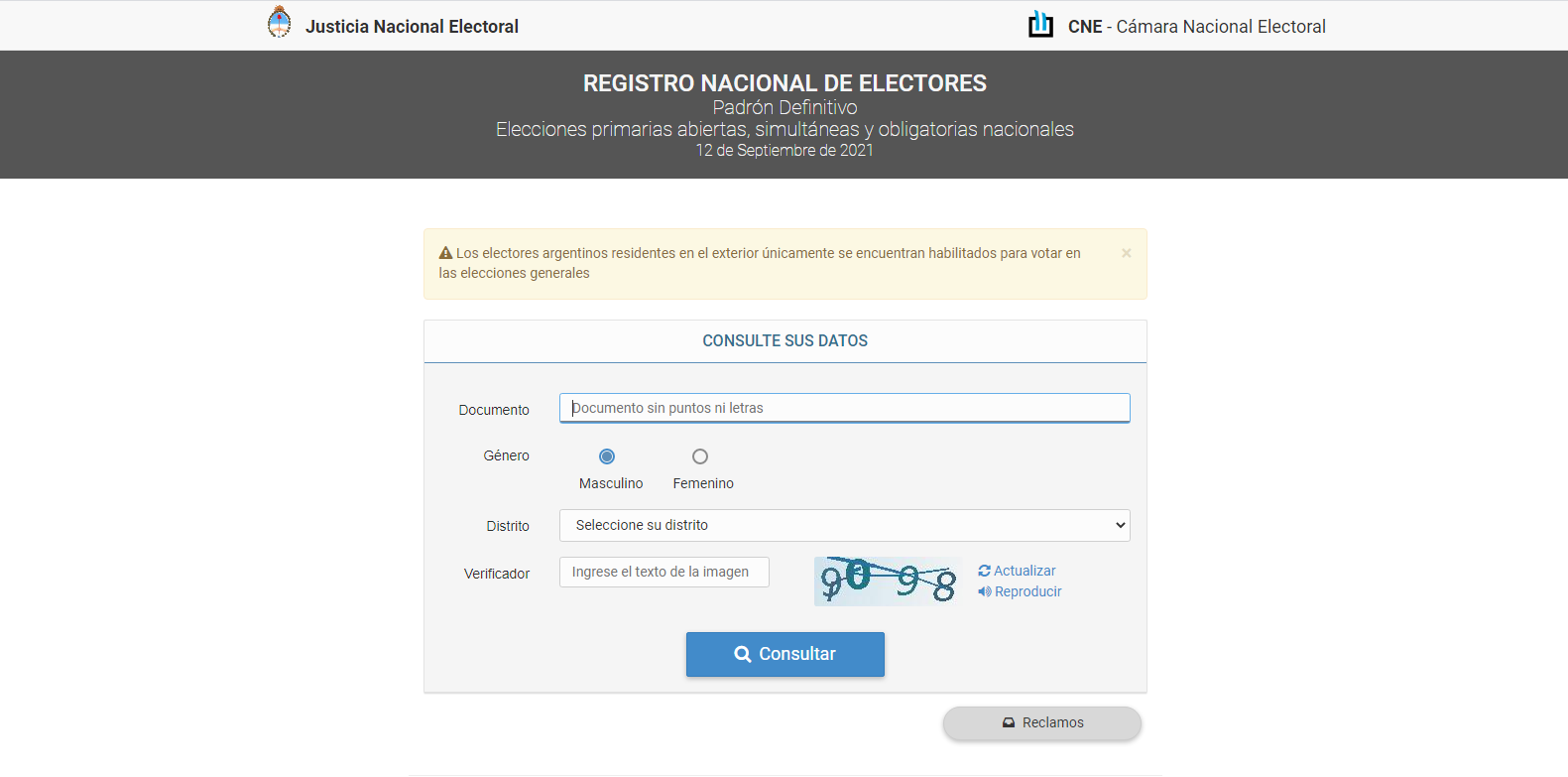Click the Justicia Nacional Electoral coat of arms icon
Screen dimensions: 1568x777
coord(280,22)
